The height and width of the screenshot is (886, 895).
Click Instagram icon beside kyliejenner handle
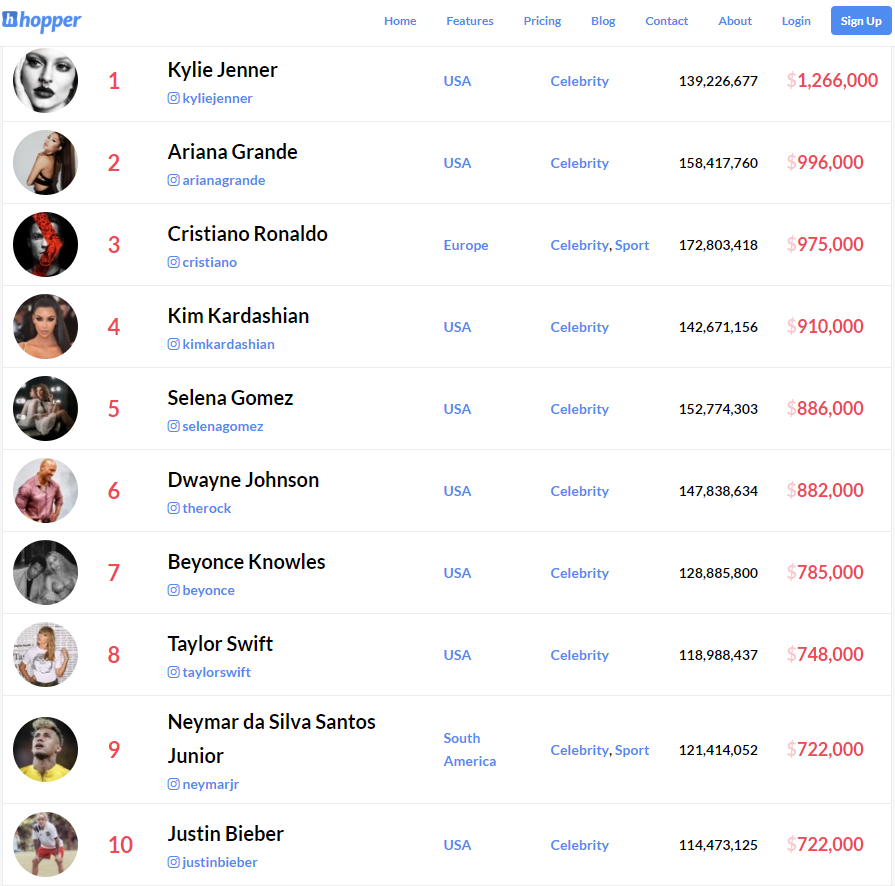pos(174,98)
